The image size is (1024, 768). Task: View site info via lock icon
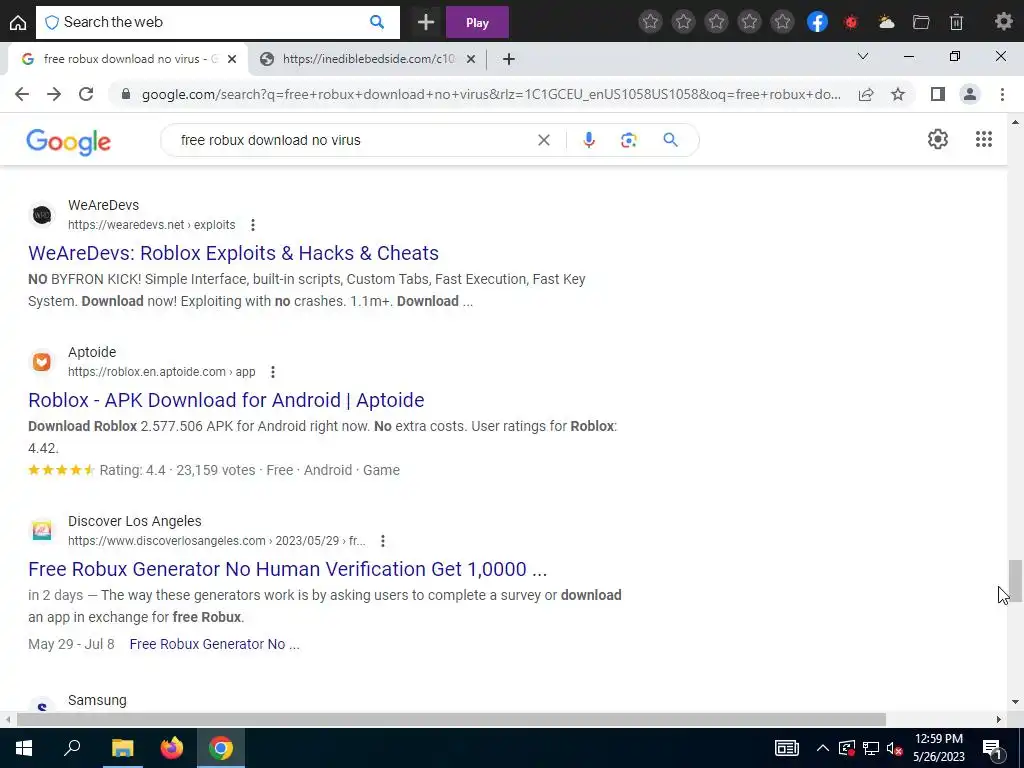click(x=126, y=94)
